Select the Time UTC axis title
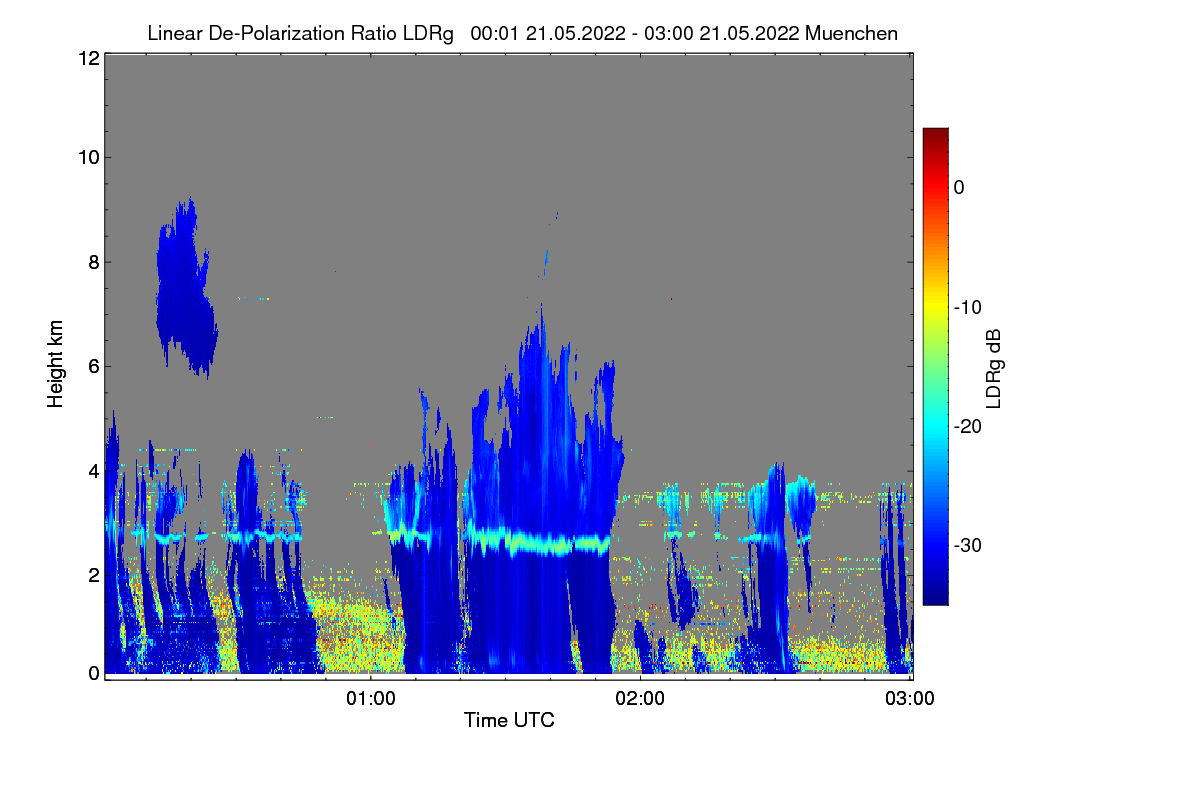 (509, 720)
